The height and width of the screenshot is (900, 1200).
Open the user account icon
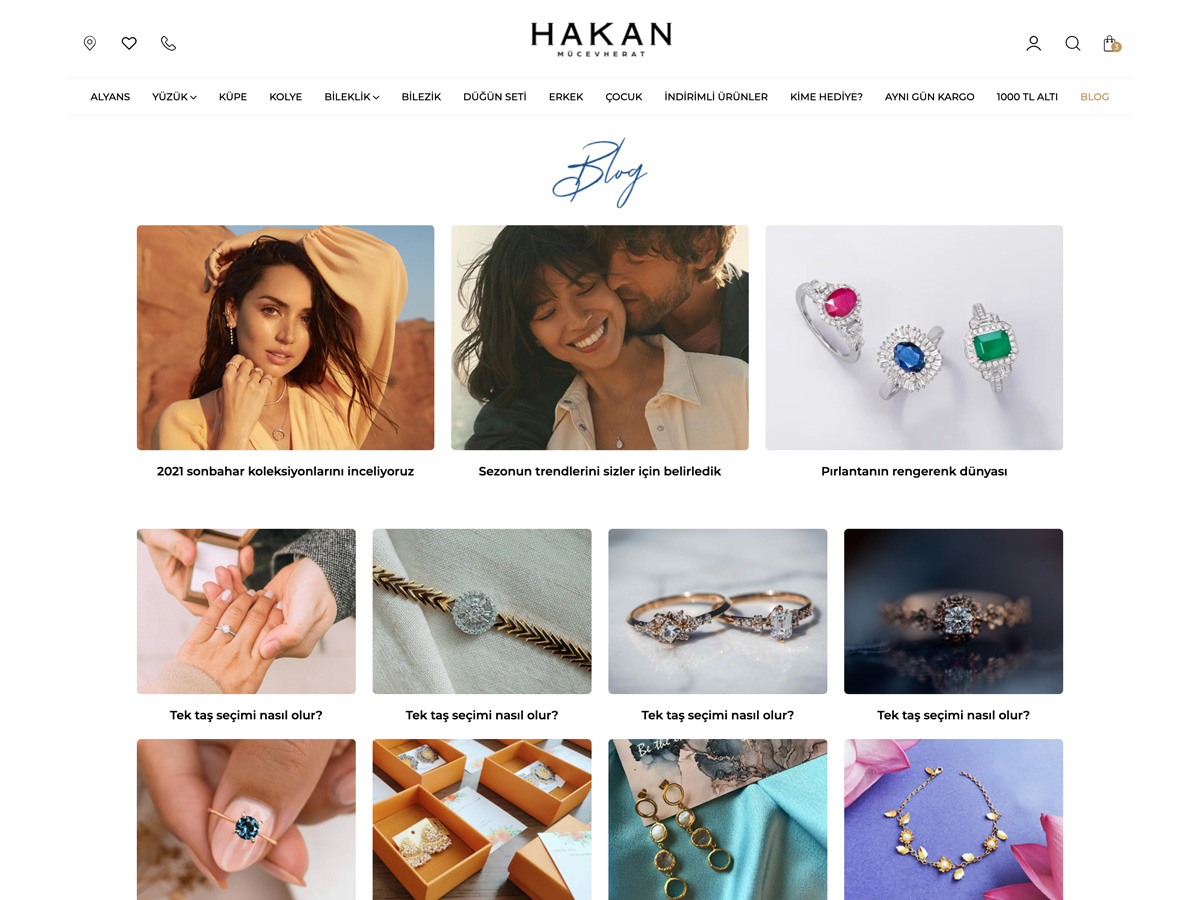point(1033,43)
